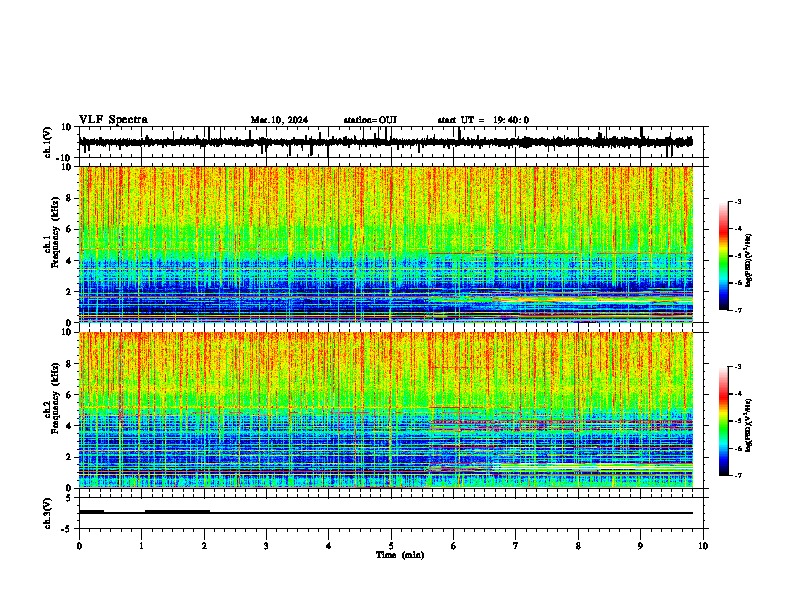792x612 pixels.
Task: Click time axis tick label "1"
Action: click(141, 546)
